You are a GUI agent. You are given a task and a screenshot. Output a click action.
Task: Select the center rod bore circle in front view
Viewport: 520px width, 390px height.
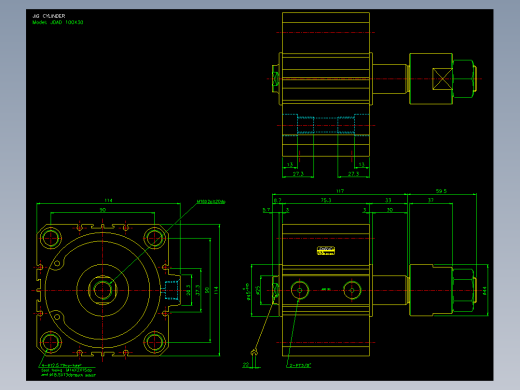click(x=102, y=290)
